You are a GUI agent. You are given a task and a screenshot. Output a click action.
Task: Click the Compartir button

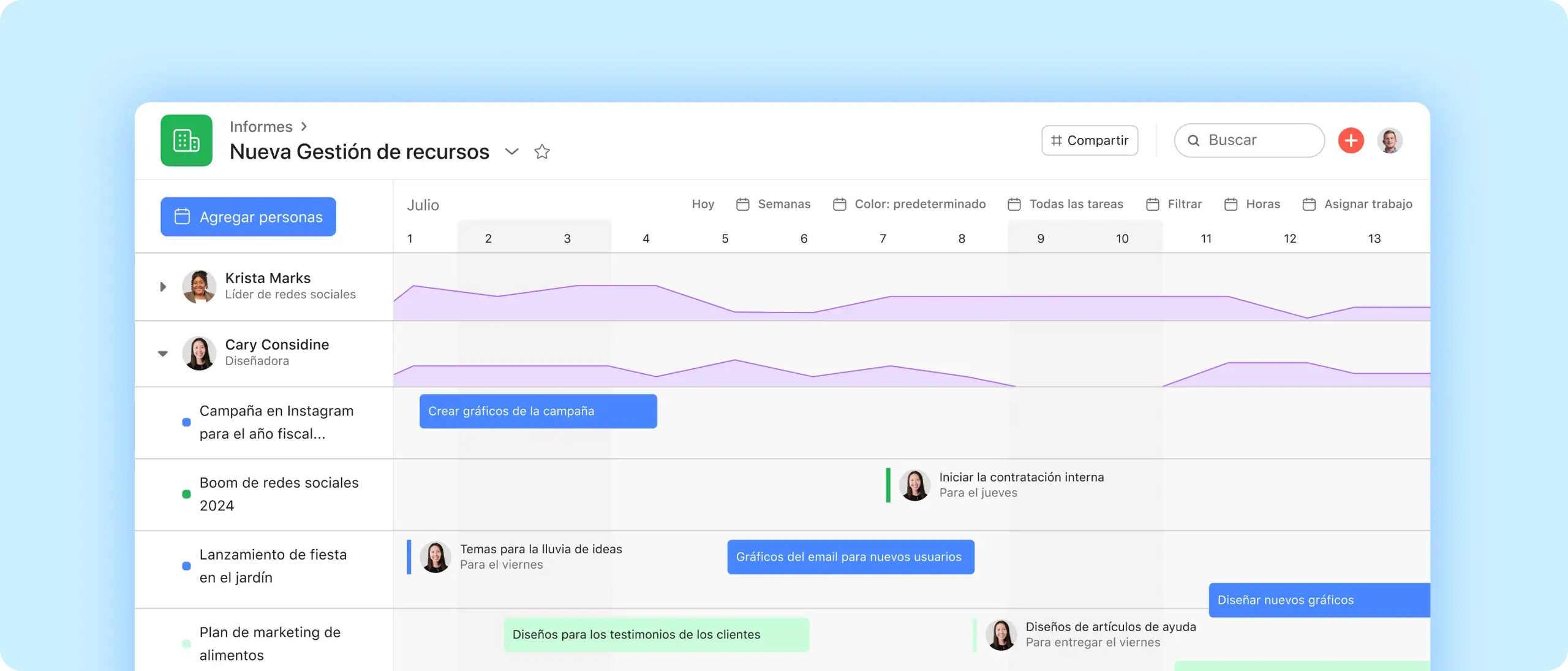pyautogui.click(x=1090, y=140)
